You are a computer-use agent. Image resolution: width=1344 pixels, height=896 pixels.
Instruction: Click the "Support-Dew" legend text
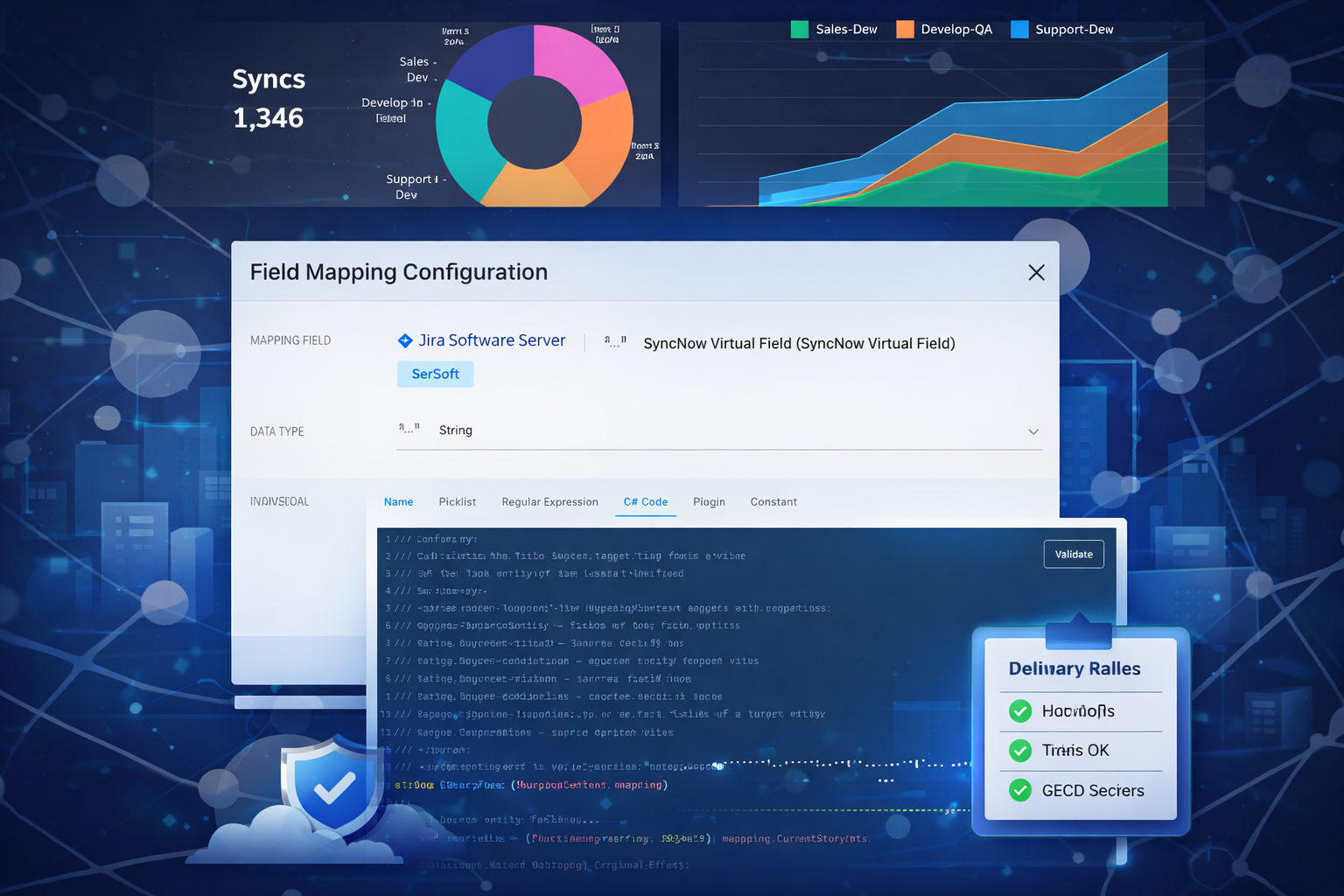pyautogui.click(x=1074, y=30)
